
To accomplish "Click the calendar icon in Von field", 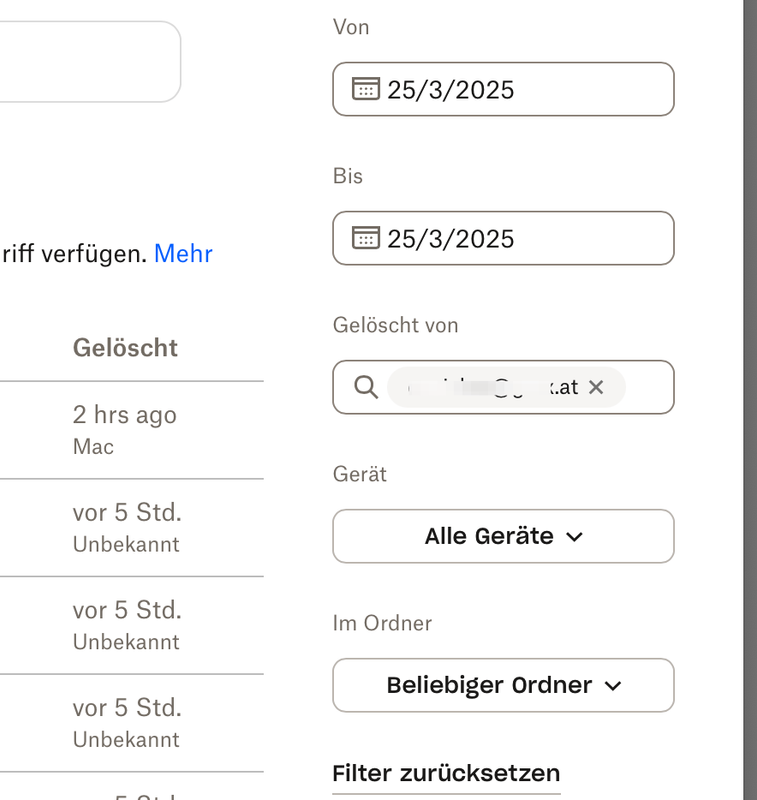I will 366,89.
